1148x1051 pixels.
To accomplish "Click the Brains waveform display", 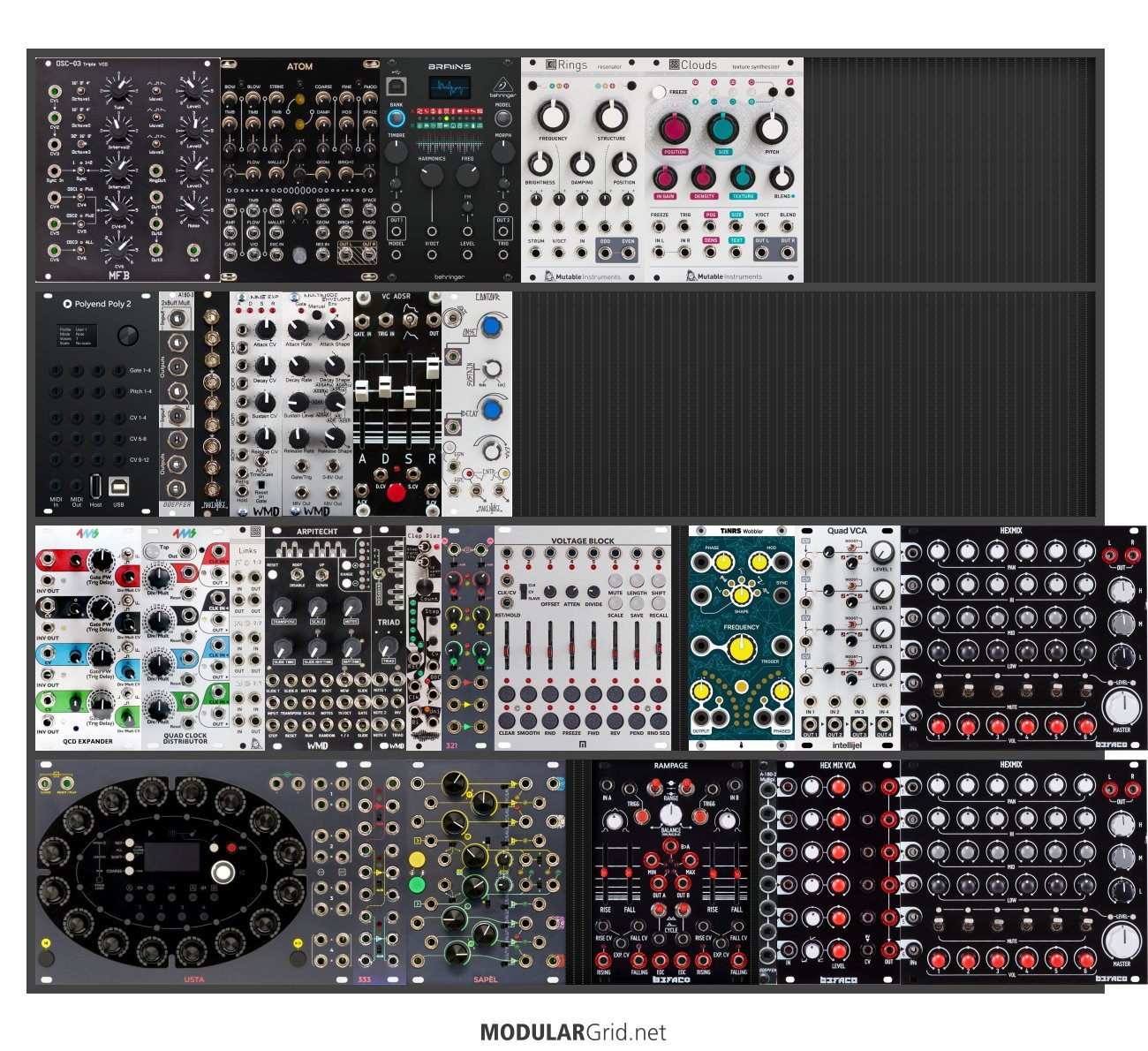I will pos(449,88).
